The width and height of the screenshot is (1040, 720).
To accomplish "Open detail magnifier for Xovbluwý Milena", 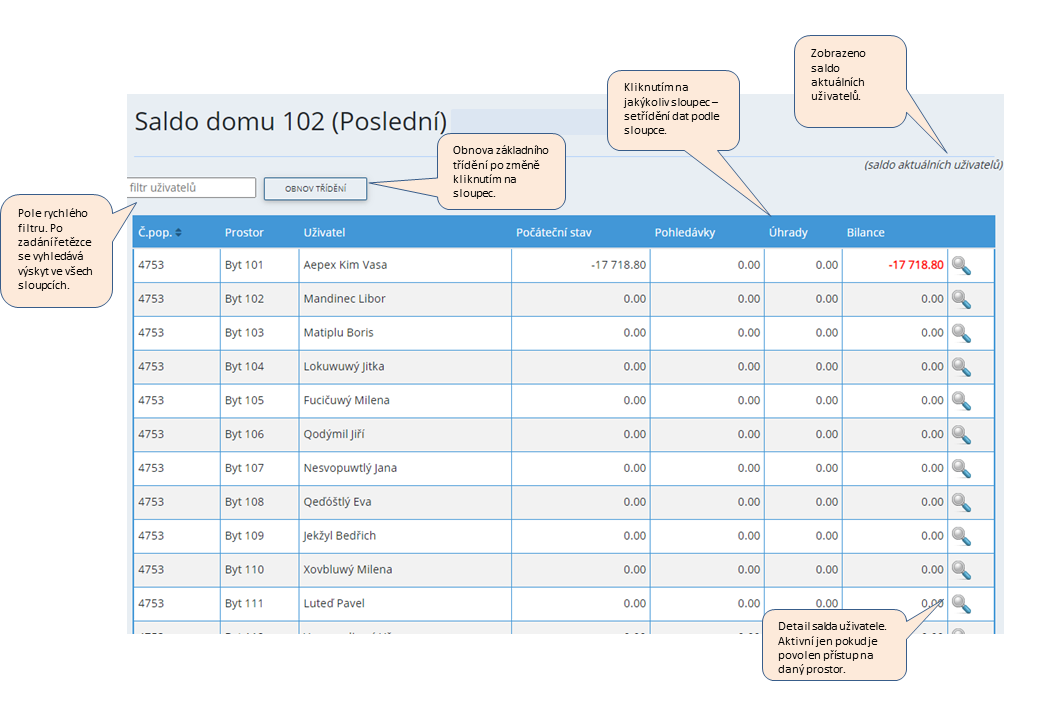I will (x=961, y=570).
